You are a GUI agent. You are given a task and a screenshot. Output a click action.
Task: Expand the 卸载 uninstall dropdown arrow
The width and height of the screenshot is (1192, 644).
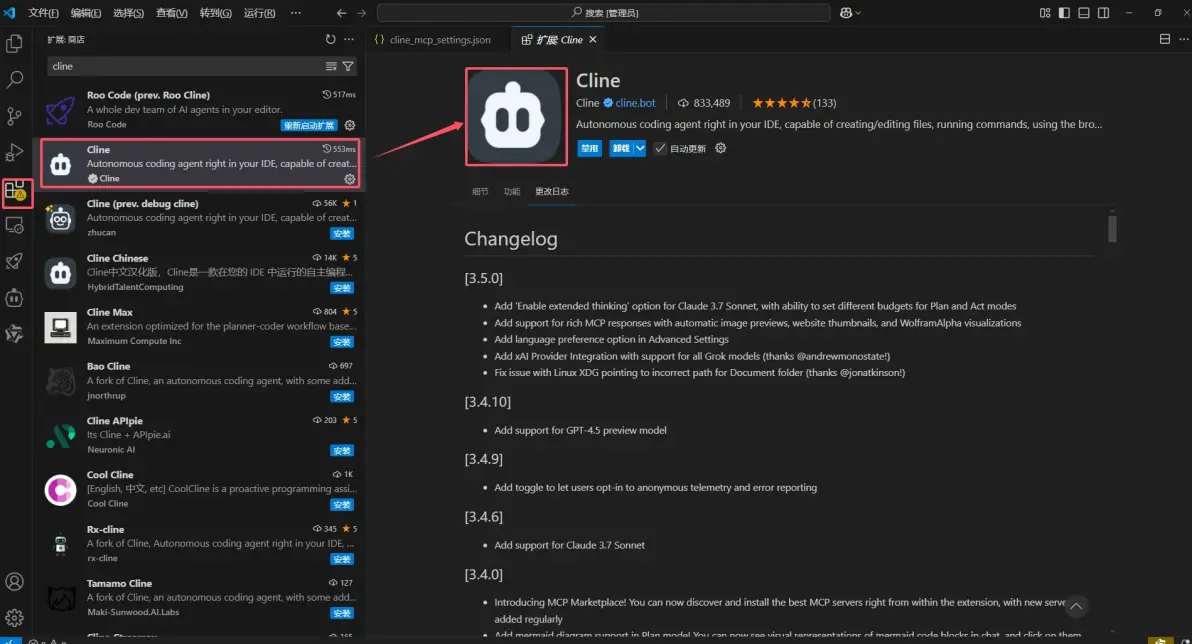[640, 148]
